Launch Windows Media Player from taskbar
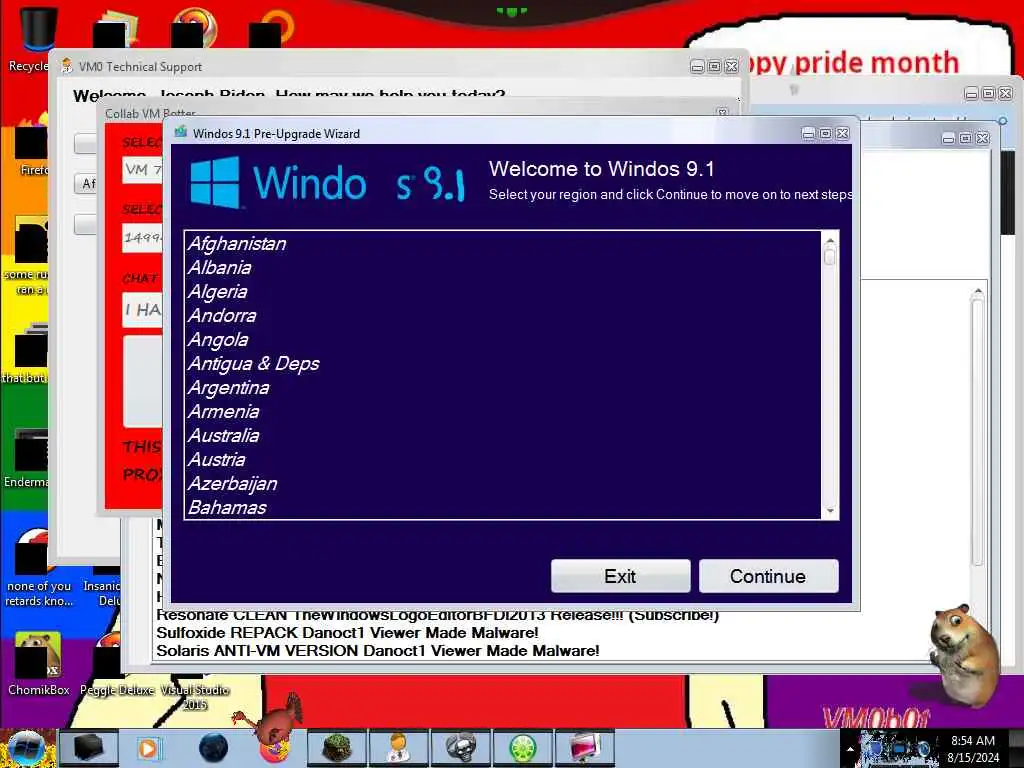The image size is (1024, 768). pyautogui.click(x=149, y=748)
